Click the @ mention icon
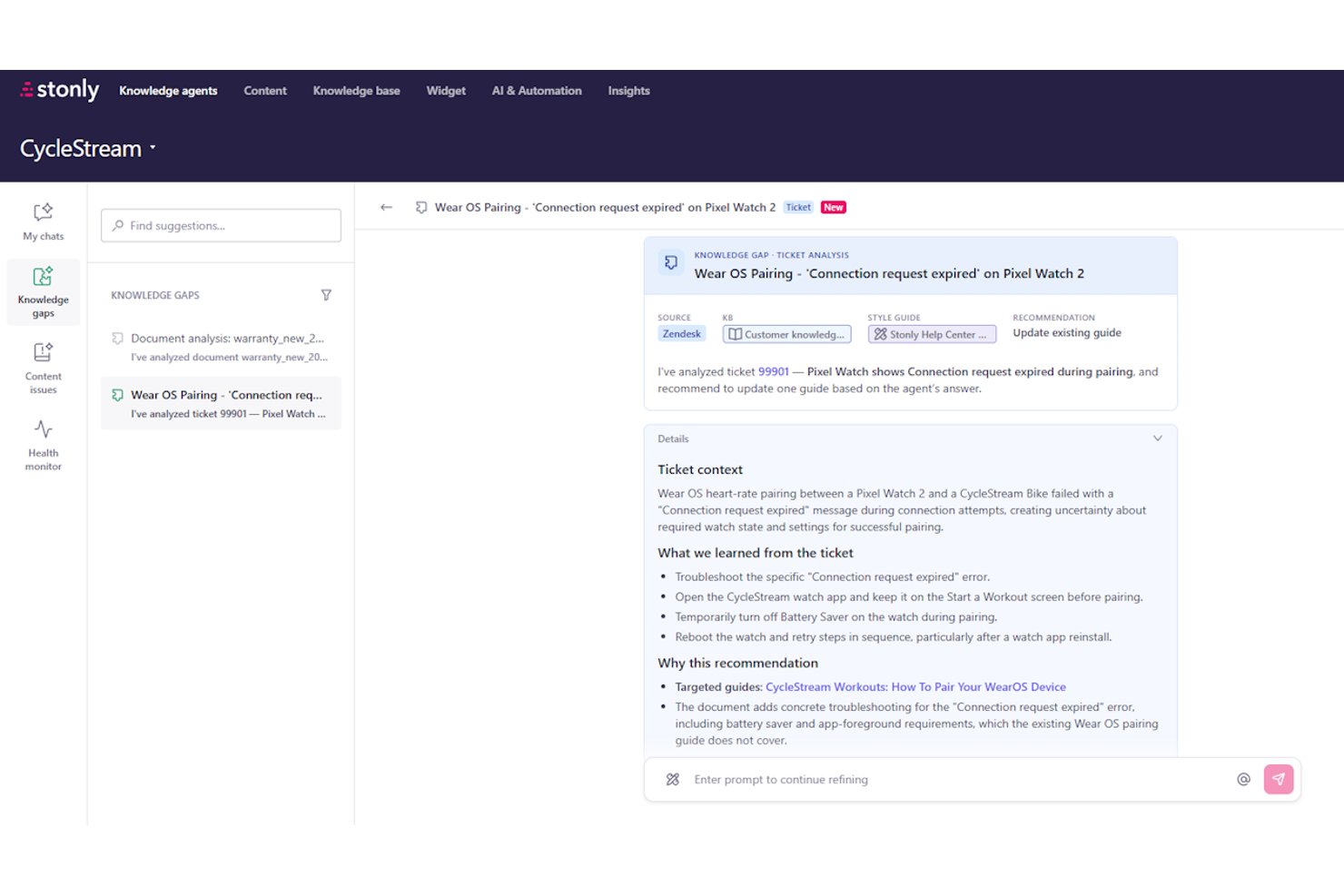The image size is (1344, 896). click(x=1243, y=779)
